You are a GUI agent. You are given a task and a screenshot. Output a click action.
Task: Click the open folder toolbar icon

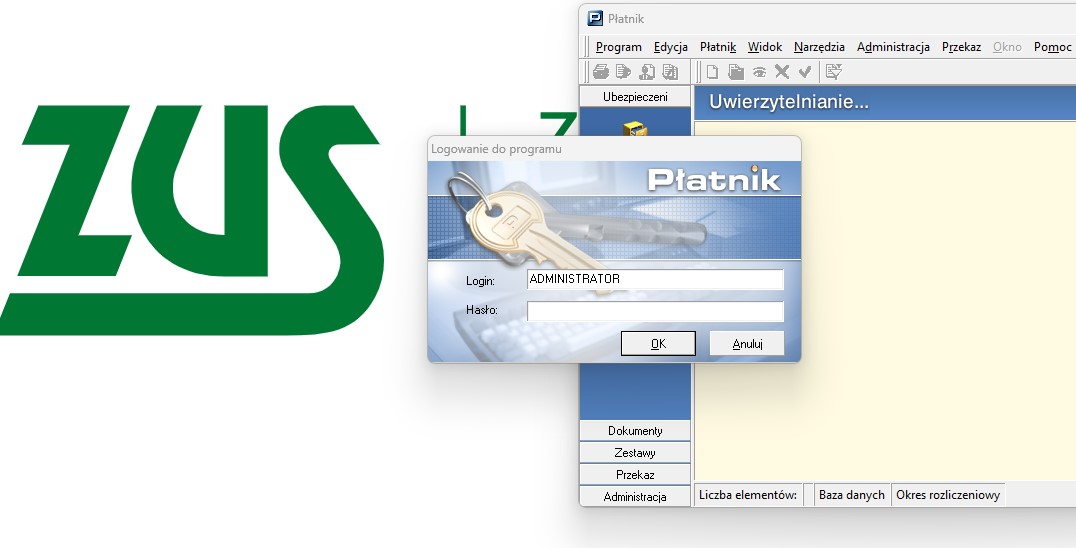(x=736, y=71)
